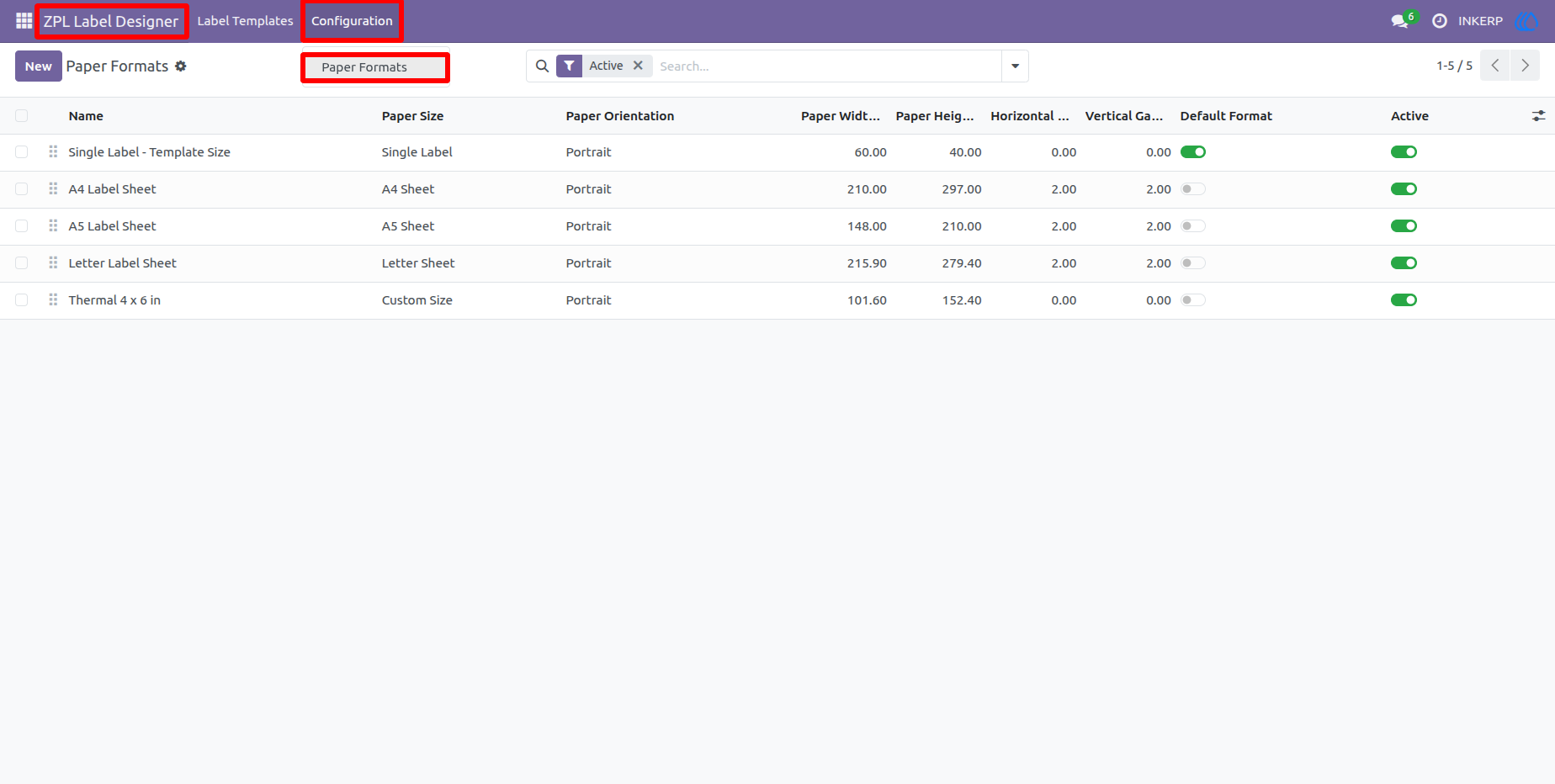The image size is (1555, 784).
Task: Focus the Search input field
Action: pyautogui.click(x=827, y=66)
